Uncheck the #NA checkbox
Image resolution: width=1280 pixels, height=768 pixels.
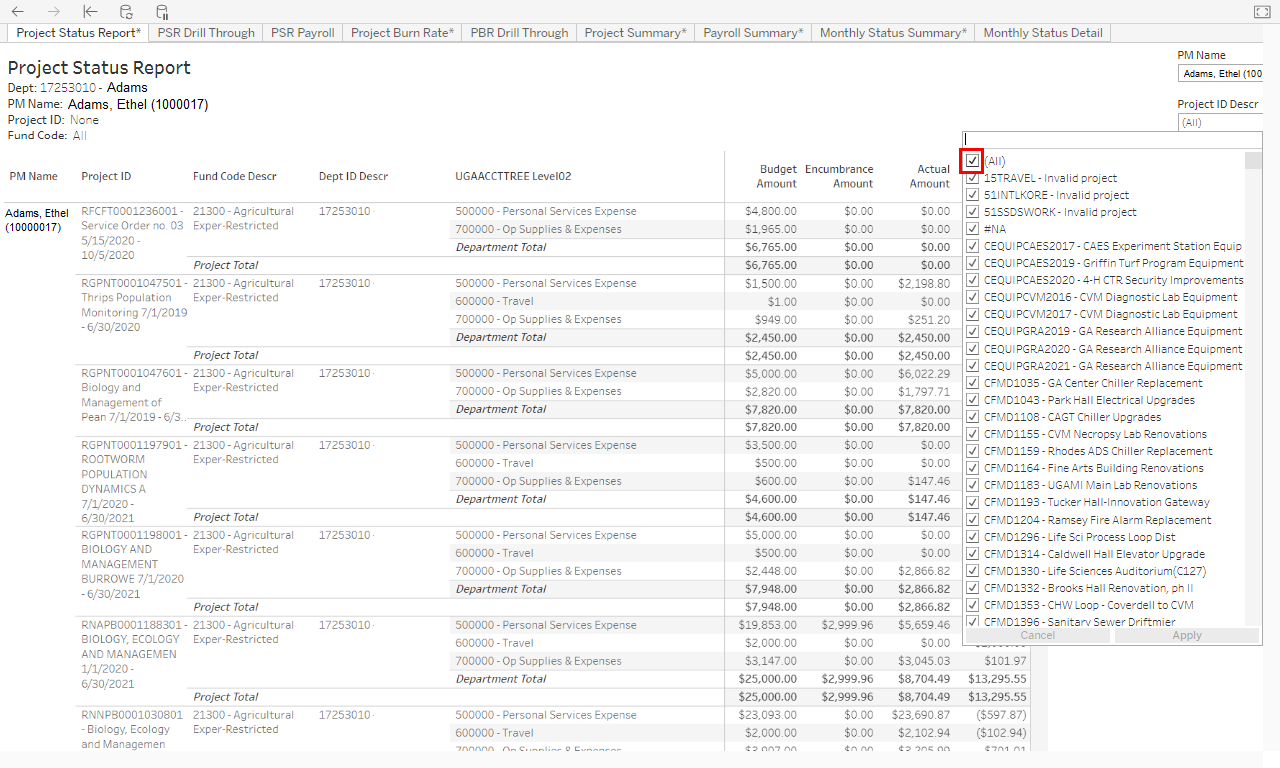point(972,229)
